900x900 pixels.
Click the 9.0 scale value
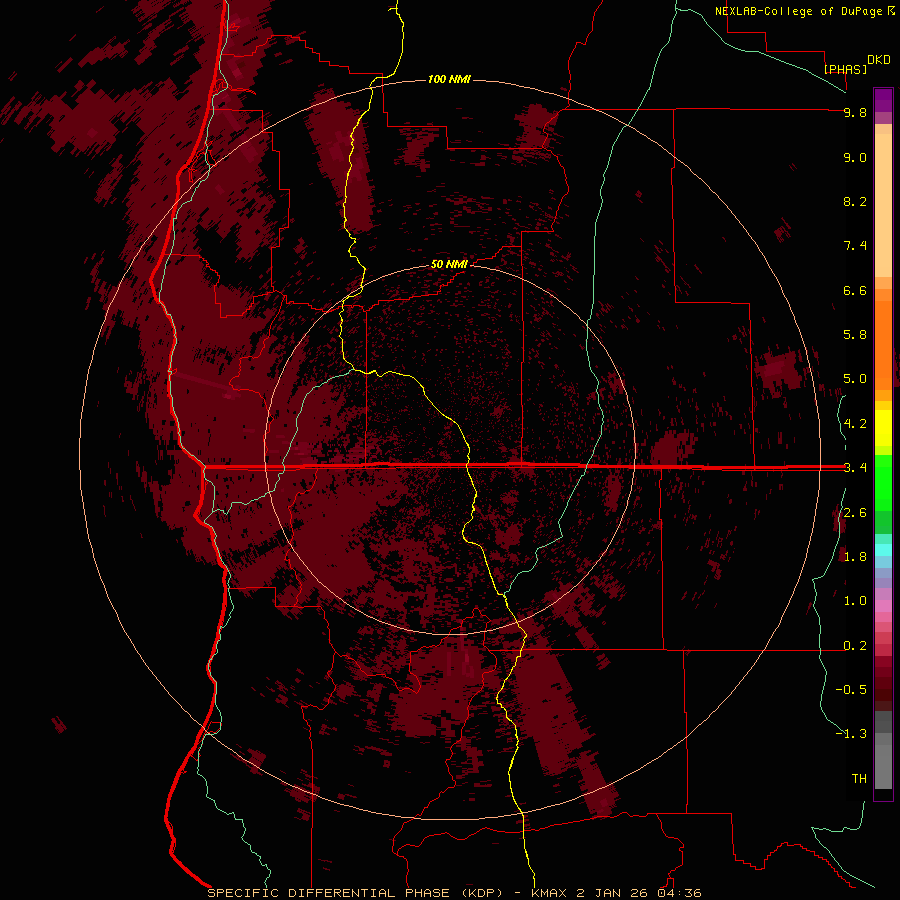click(x=855, y=157)
